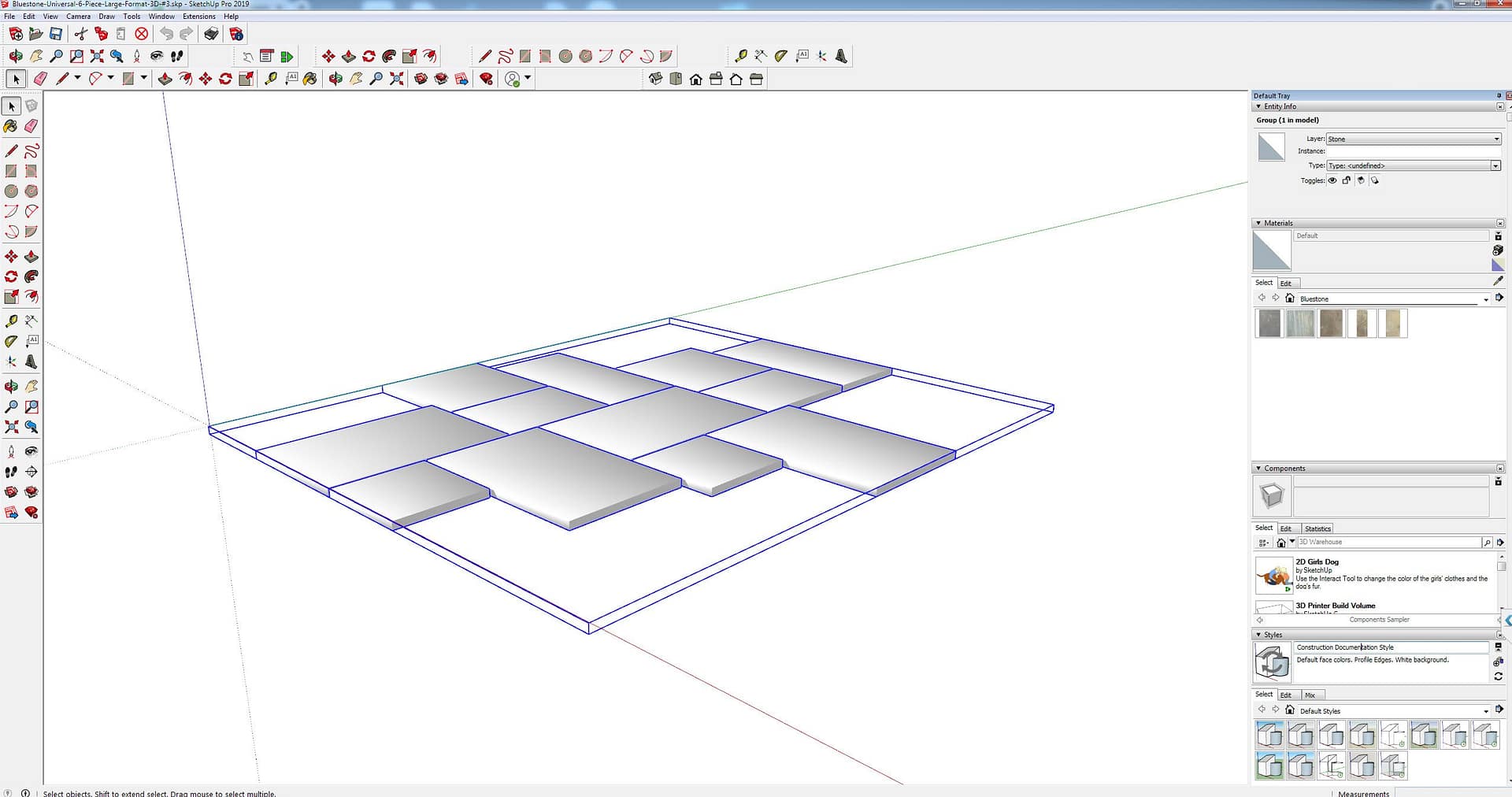Click the material sample eyedropper
The width and height of the screenshot is (1512, 797).
coord(1498,281)
